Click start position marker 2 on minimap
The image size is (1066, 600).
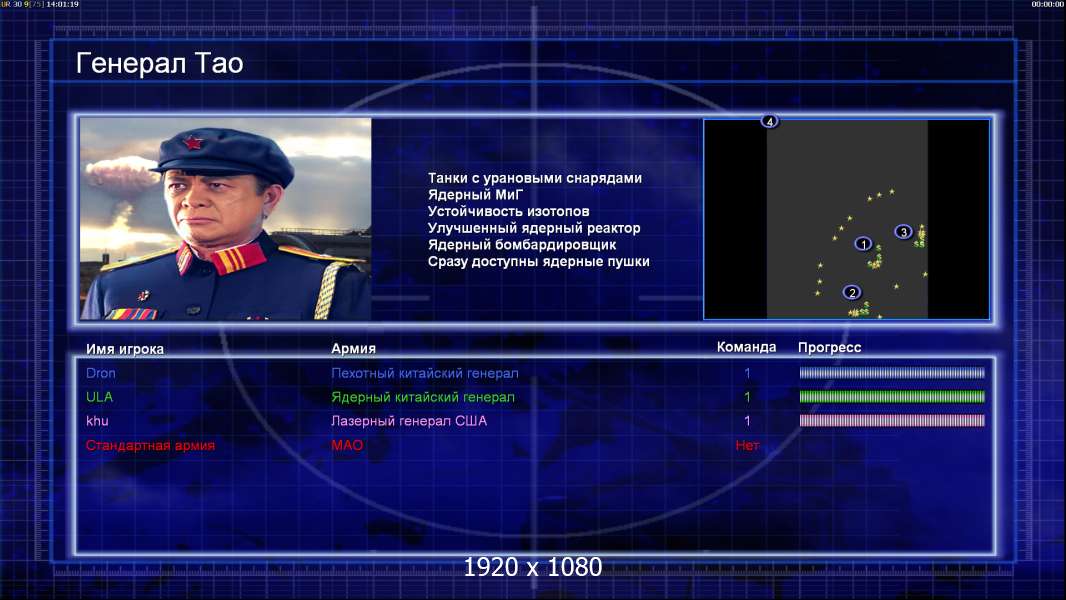click(x=852, y=292)
